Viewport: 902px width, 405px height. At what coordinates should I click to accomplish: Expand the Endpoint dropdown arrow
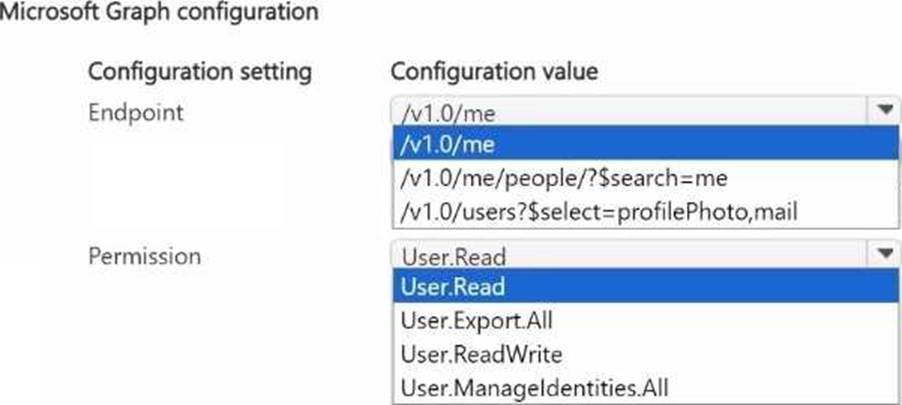click(884, 110)
